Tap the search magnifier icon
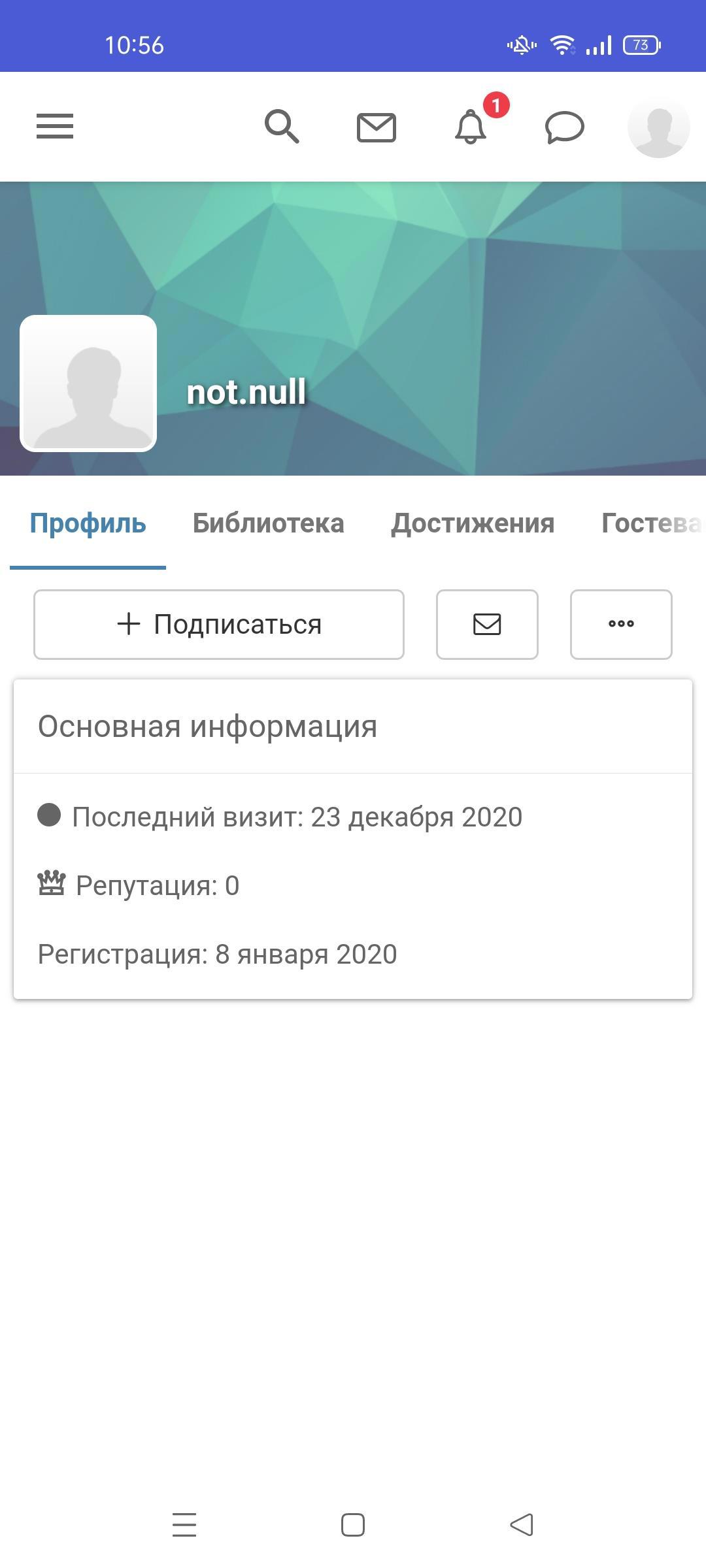 (282, 126)
